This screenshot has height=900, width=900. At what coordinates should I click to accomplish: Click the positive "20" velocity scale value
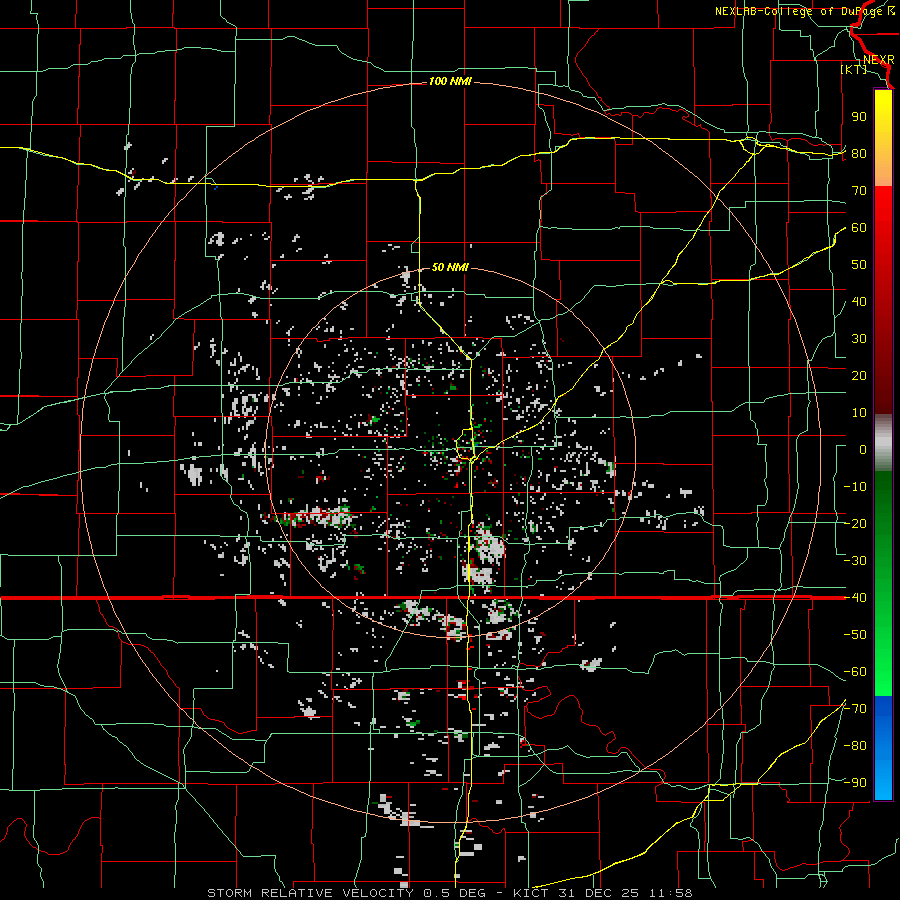tap(859, 376)
